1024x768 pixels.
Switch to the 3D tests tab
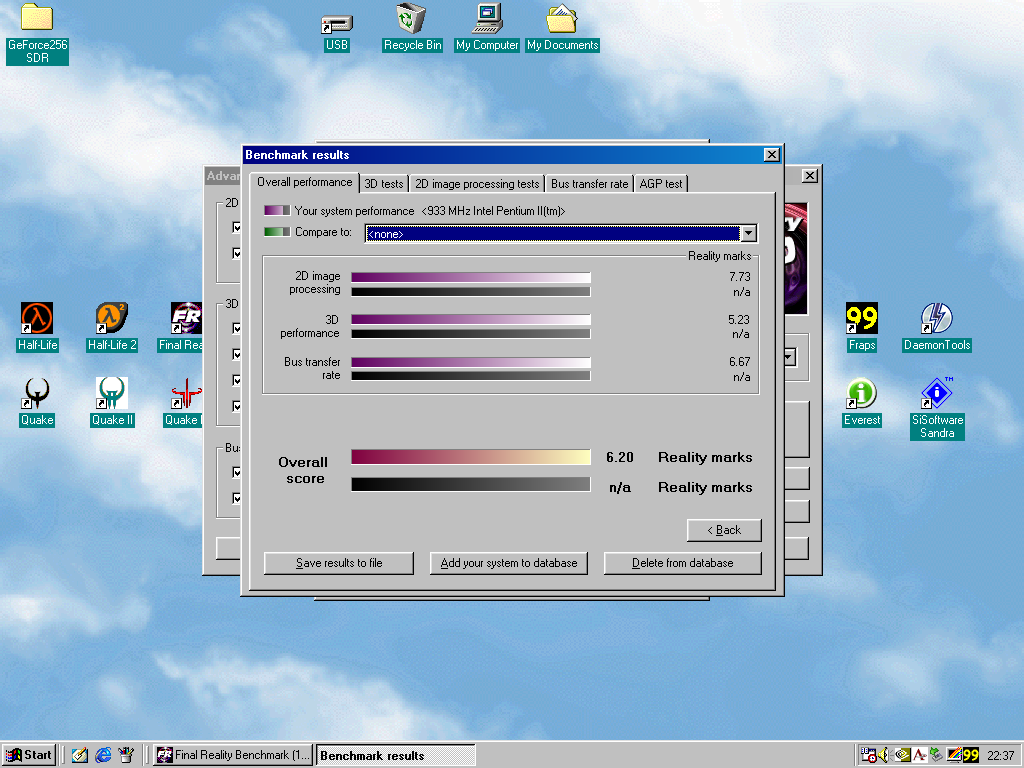tap(384, 184)
